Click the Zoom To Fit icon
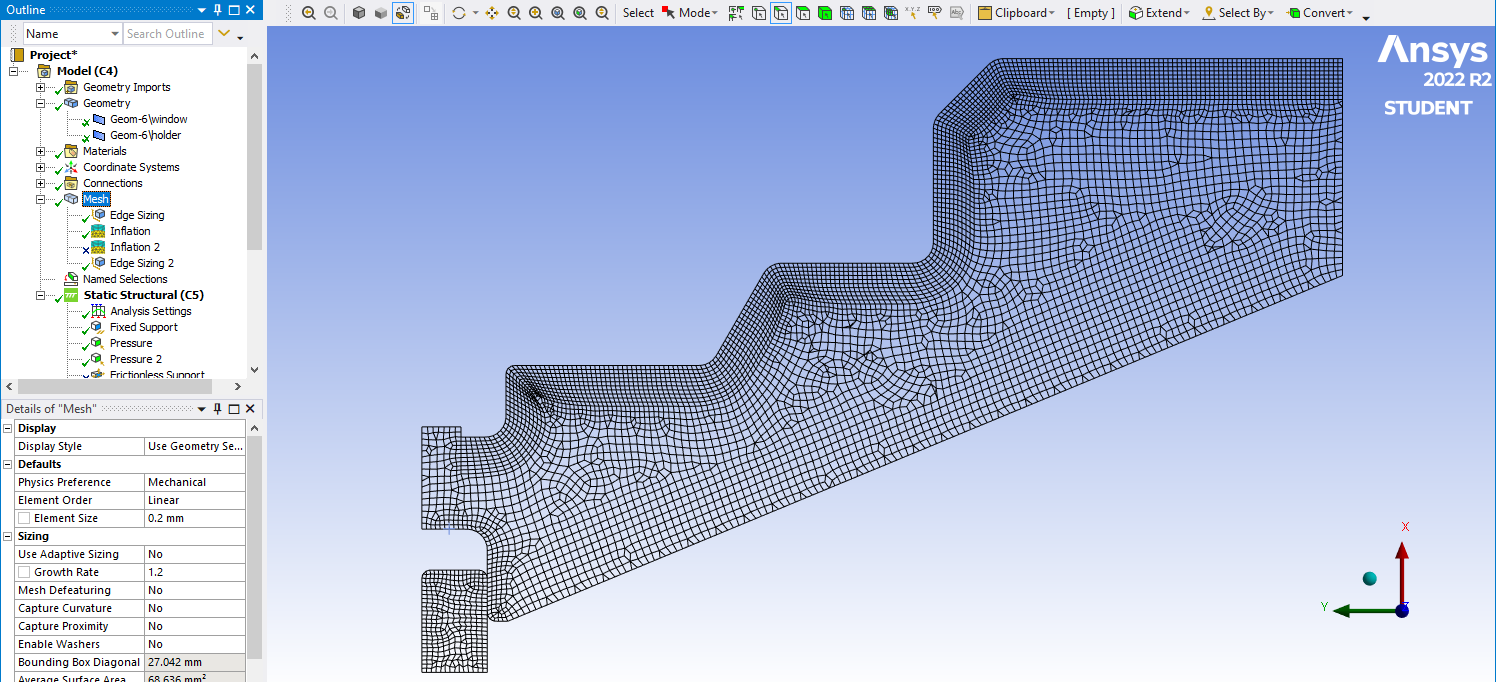This screenshot has height=682, width=1496. coord(558,13)
